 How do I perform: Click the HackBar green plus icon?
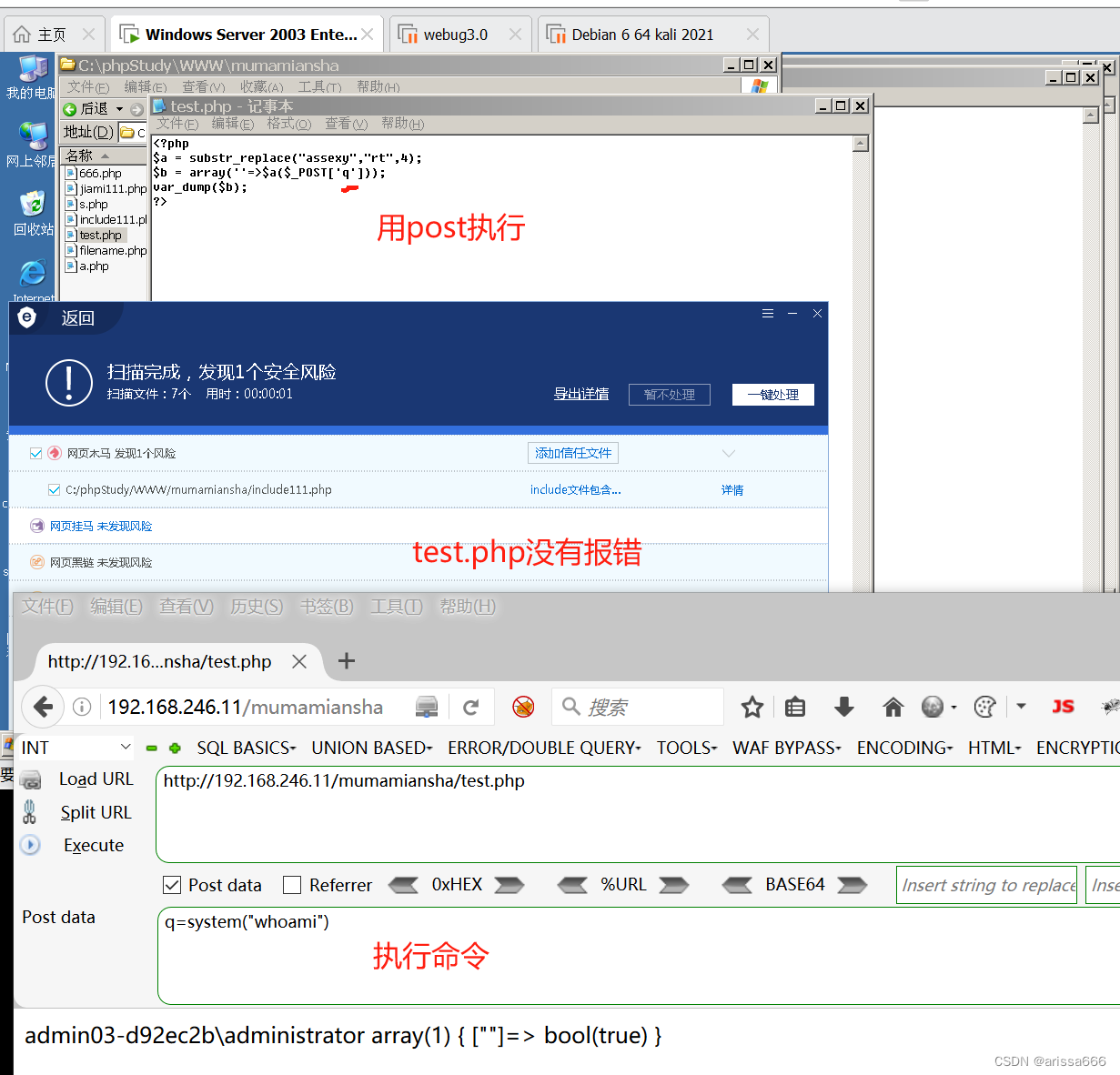click(175, 748)
